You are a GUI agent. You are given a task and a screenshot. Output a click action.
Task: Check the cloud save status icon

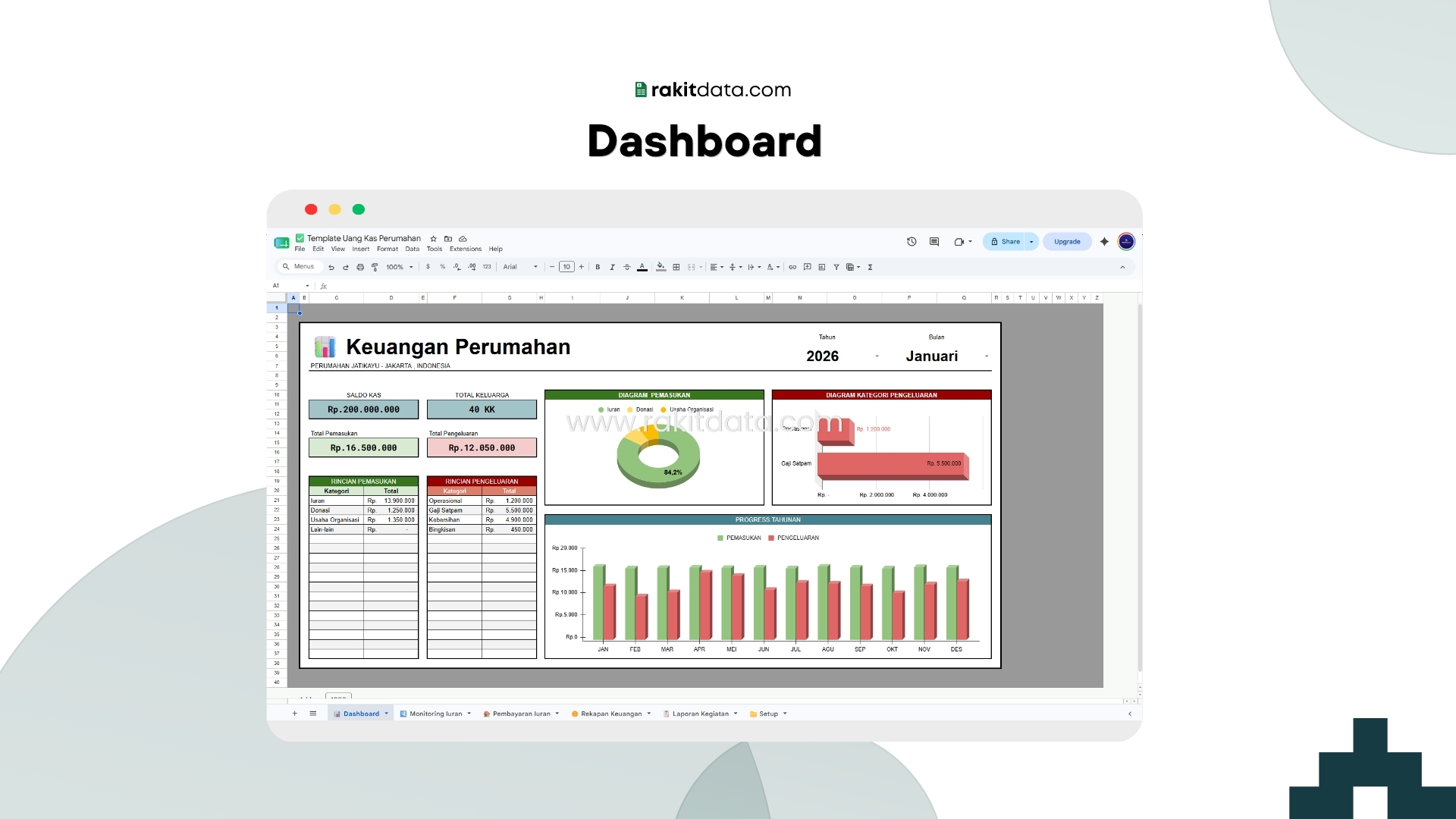point(463,238)
